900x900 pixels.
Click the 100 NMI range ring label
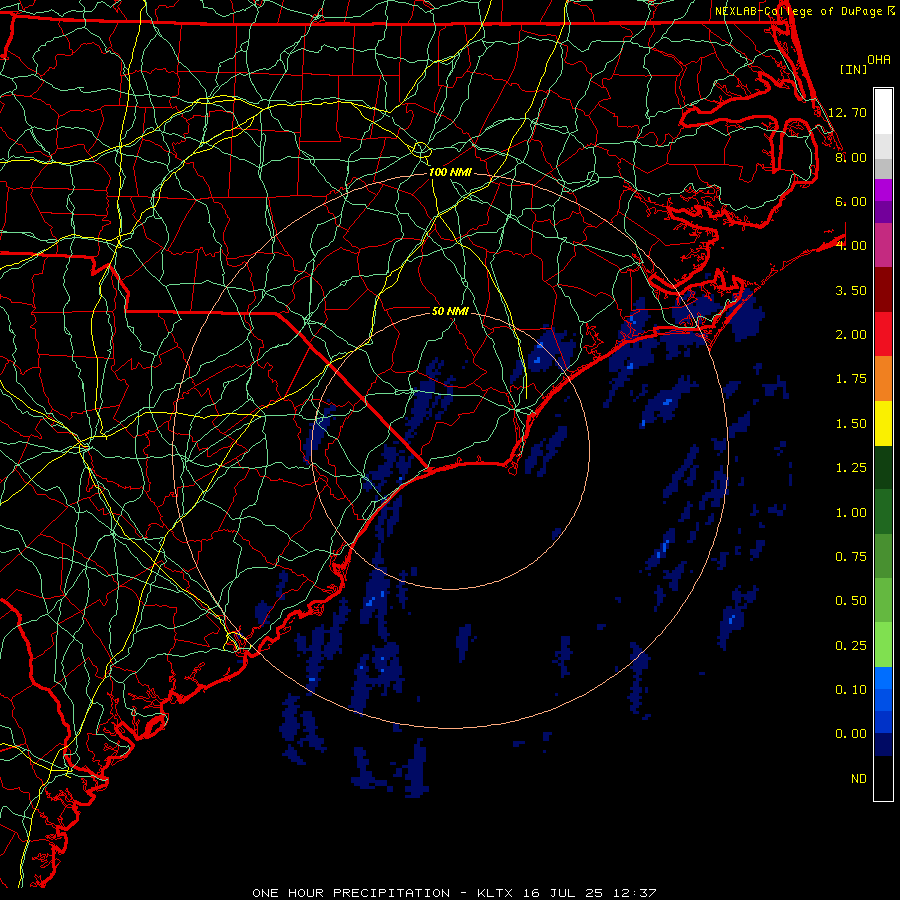point(450,172)
